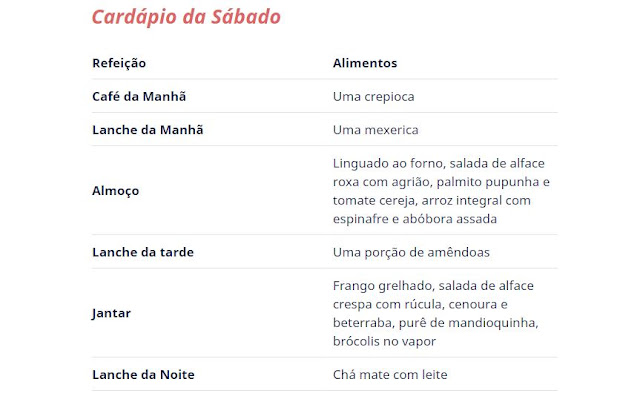Click the Uma crepioca cell
The height and width of the screenshot is (402, 640).
pos(373,97)
